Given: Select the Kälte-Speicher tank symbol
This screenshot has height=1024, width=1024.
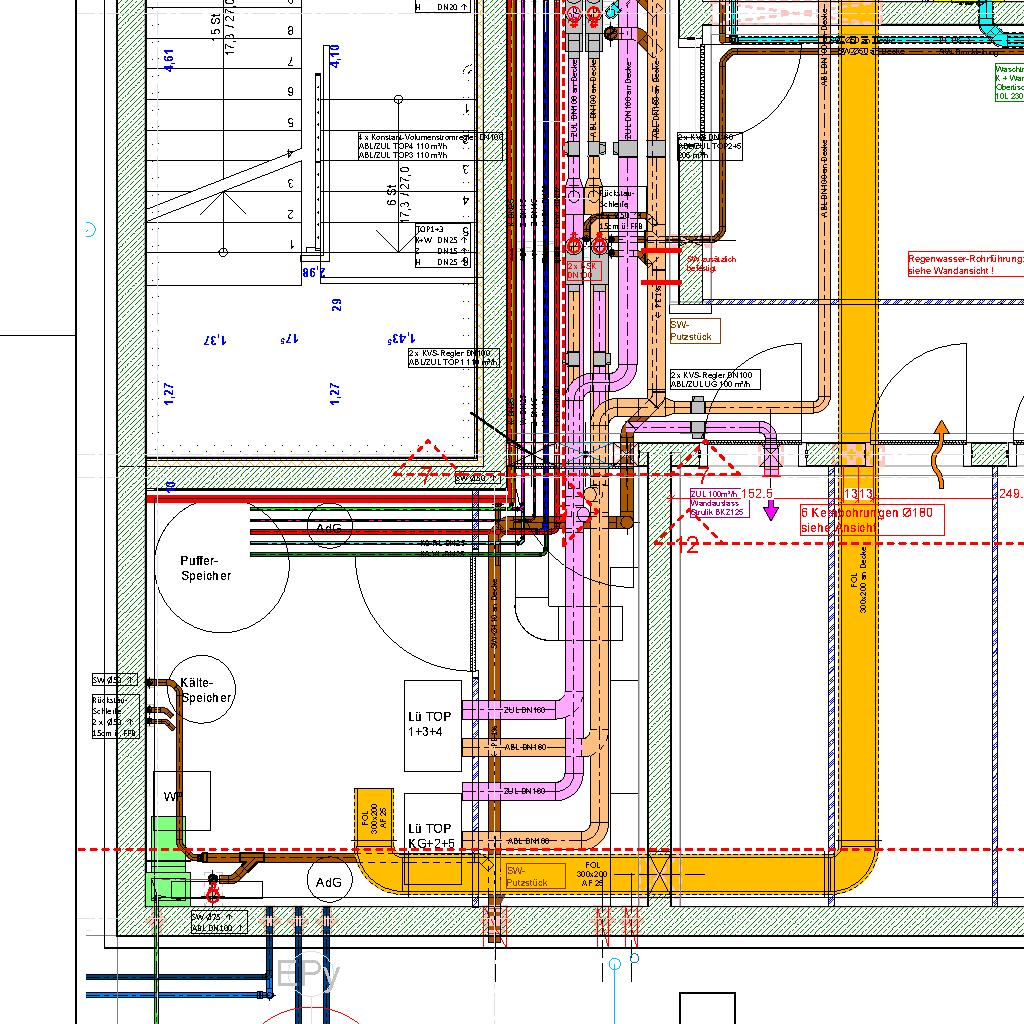Looking at the screenshot, I should tap(201, 690).
